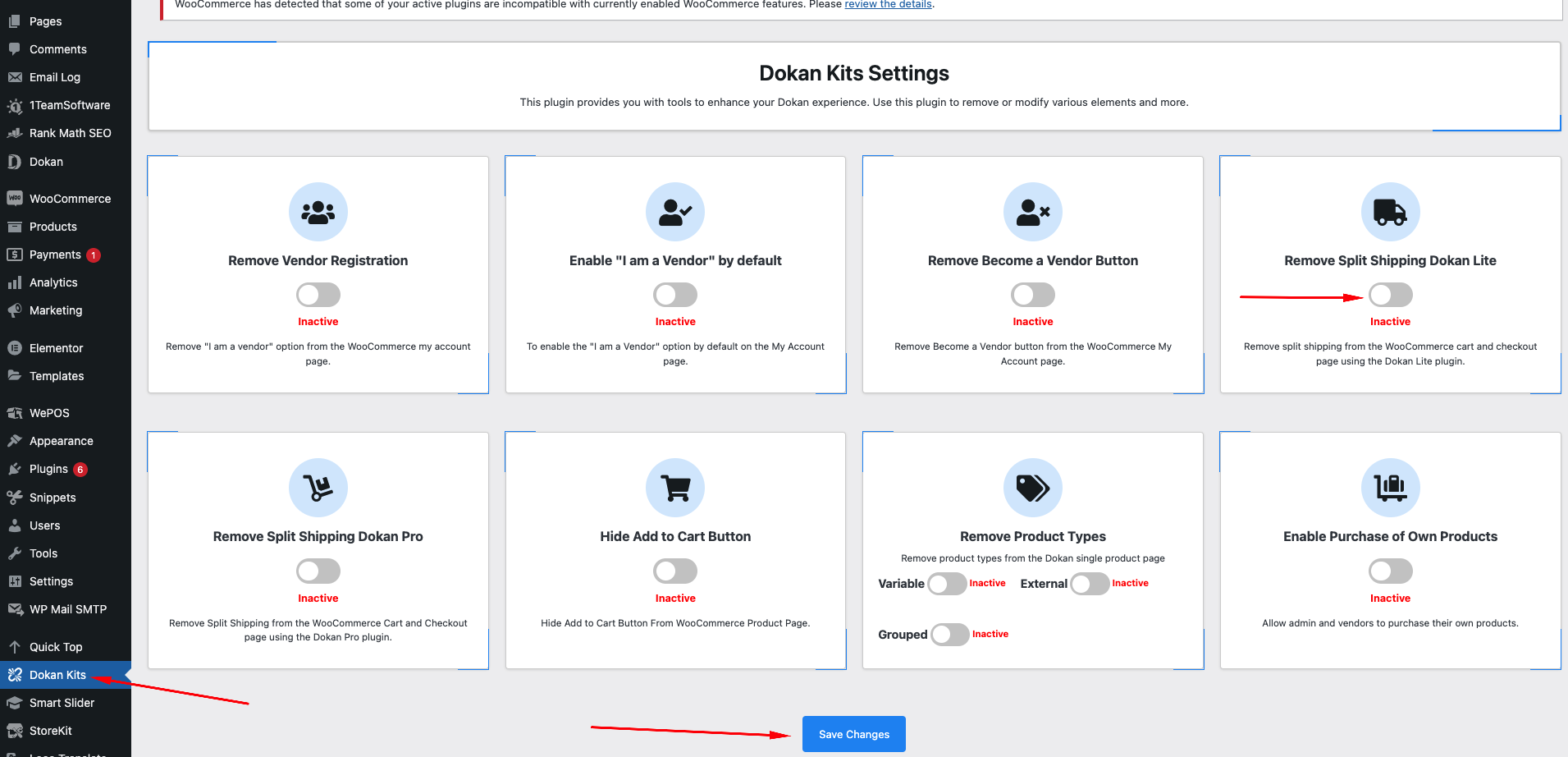Click the WePOS sidebar icon

tap(15, 413)
